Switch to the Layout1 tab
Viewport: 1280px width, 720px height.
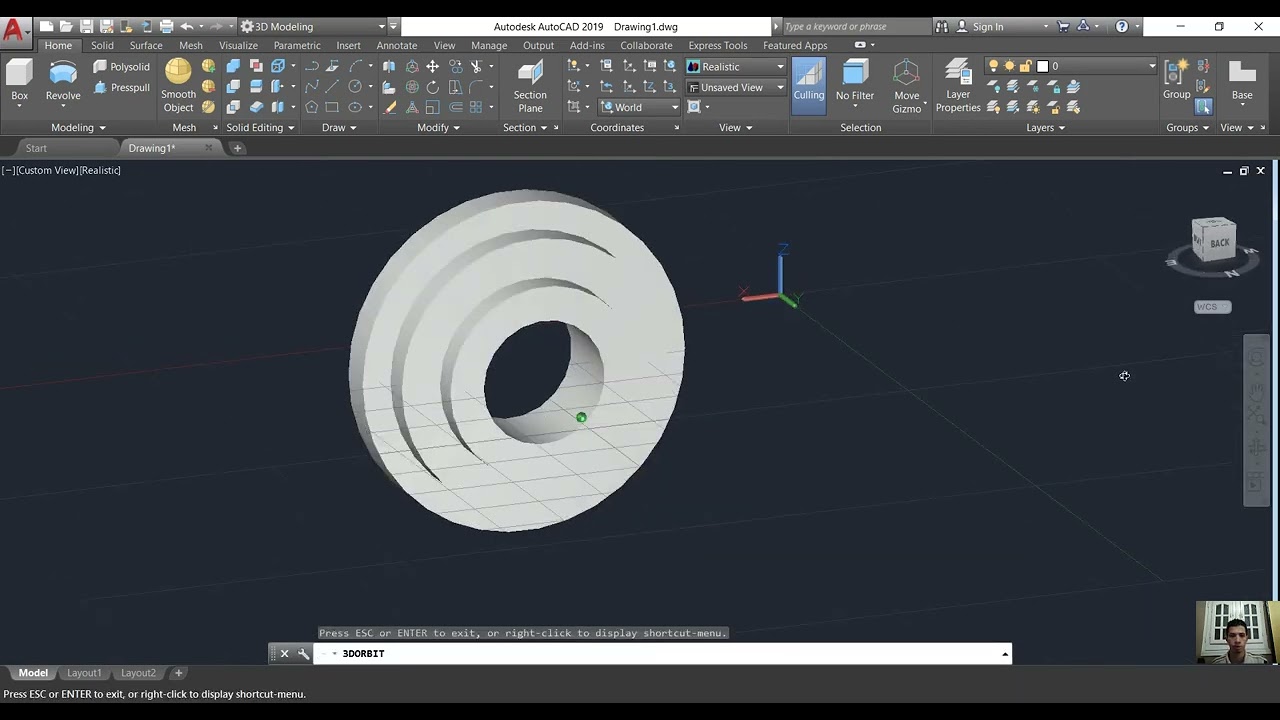84,673
